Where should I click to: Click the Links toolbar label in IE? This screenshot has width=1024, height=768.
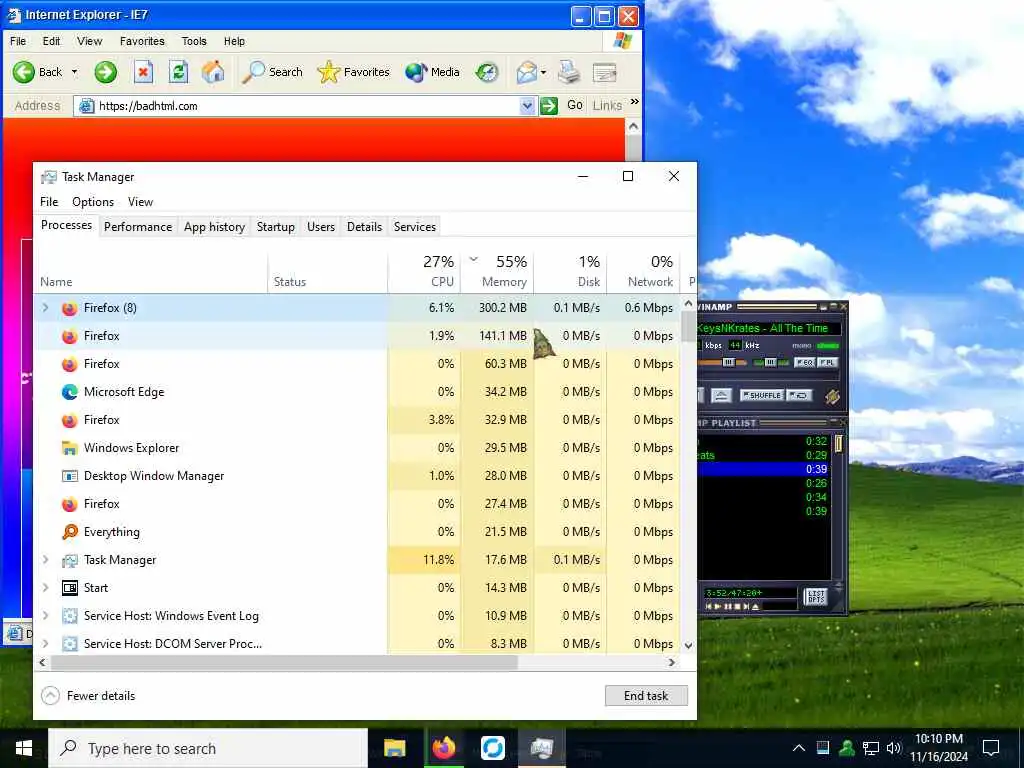(x=607, y=105)
